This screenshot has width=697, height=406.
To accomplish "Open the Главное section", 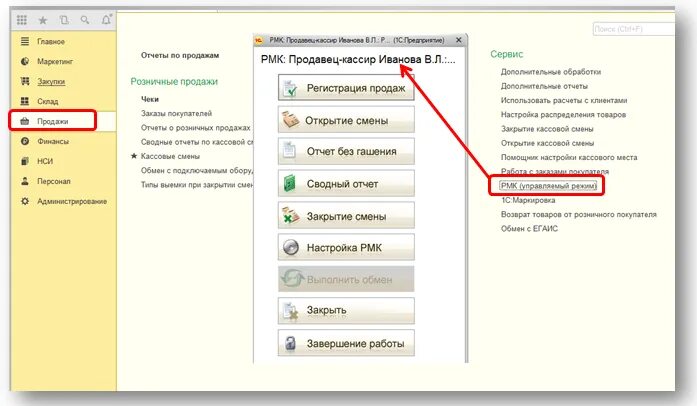I will 51,41.
